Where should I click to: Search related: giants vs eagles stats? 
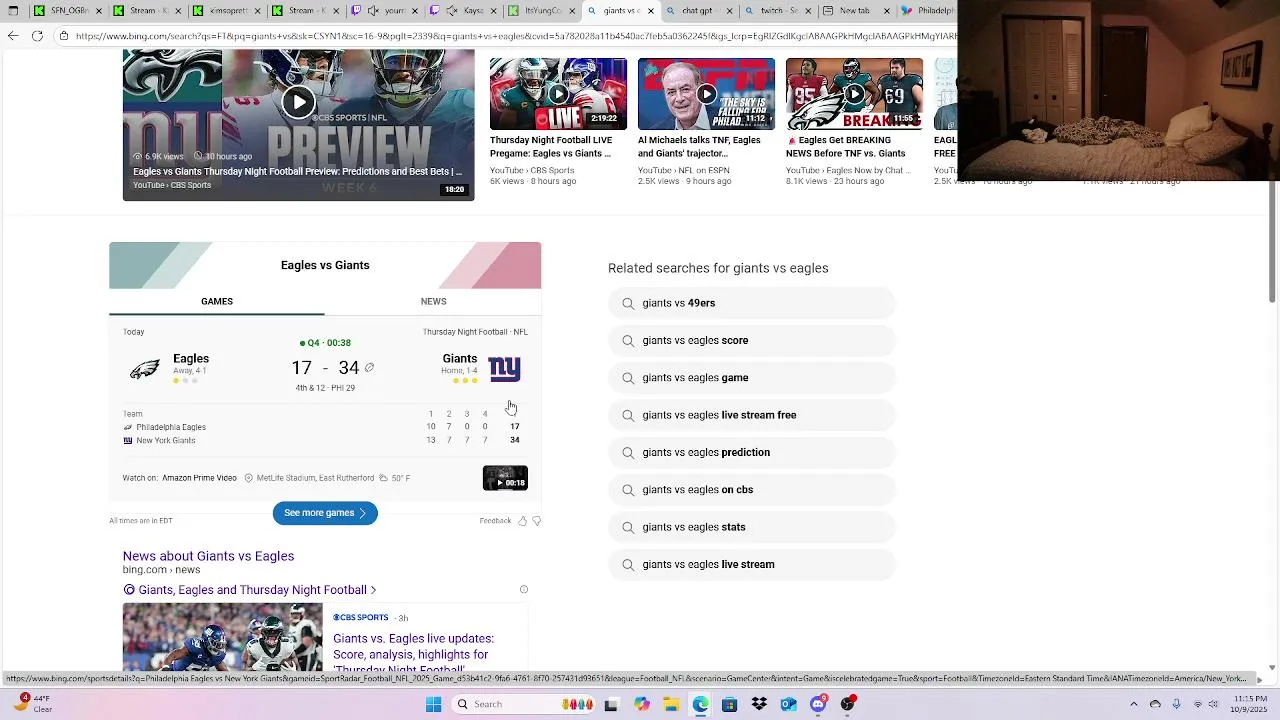coord(751,527)
